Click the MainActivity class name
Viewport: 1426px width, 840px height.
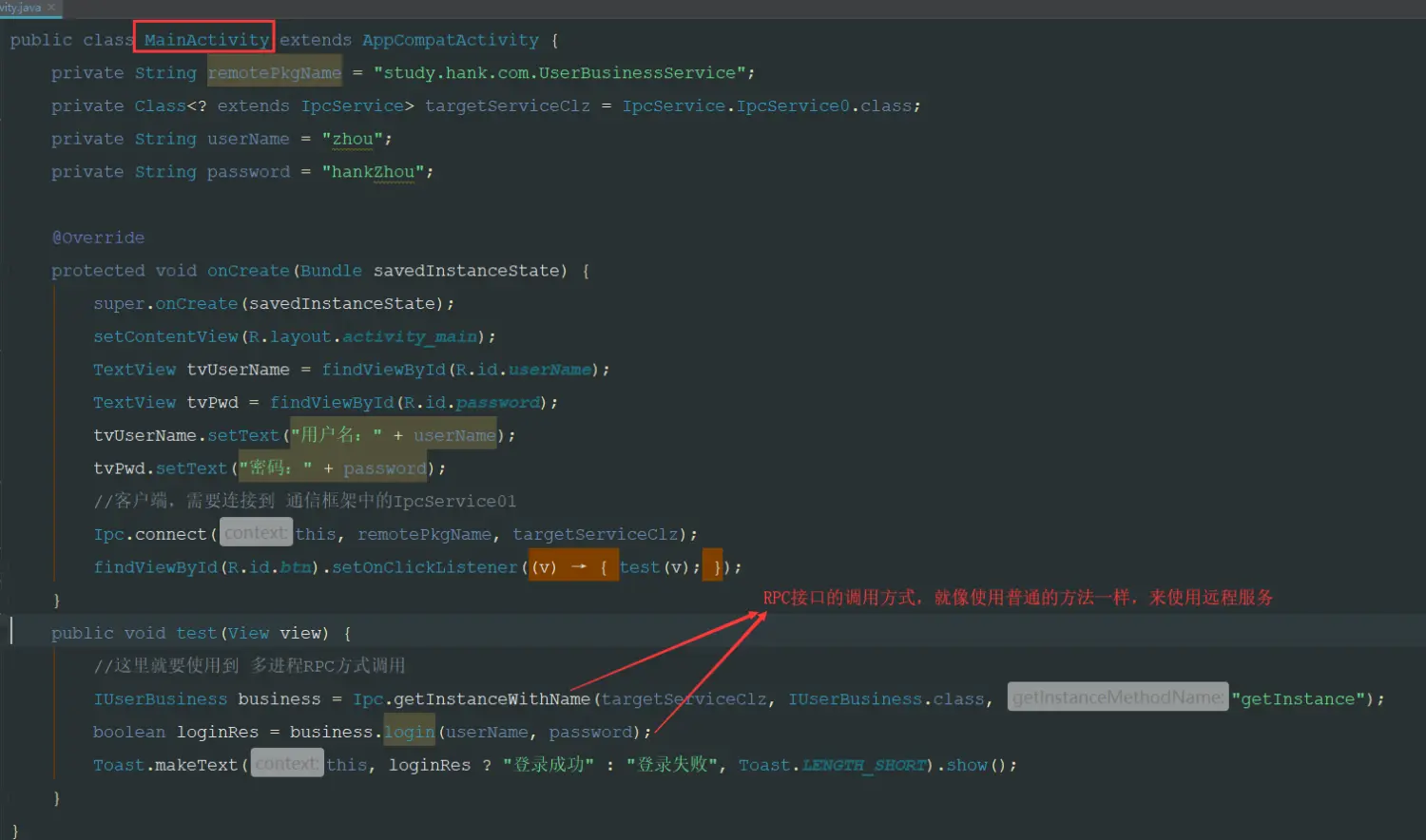(x=206, y=40)
